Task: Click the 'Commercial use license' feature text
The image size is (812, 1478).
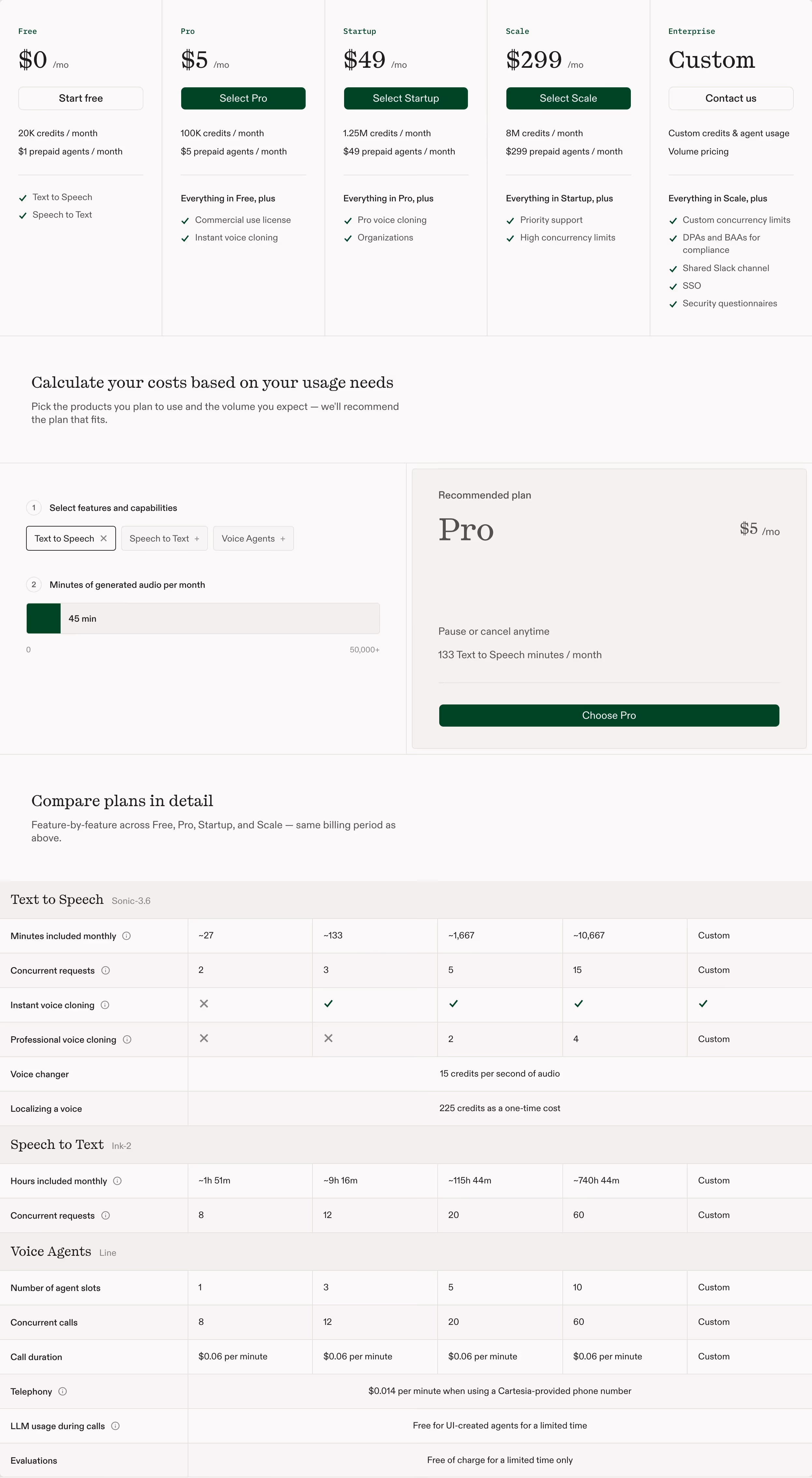Action: (x=243, y=220)
